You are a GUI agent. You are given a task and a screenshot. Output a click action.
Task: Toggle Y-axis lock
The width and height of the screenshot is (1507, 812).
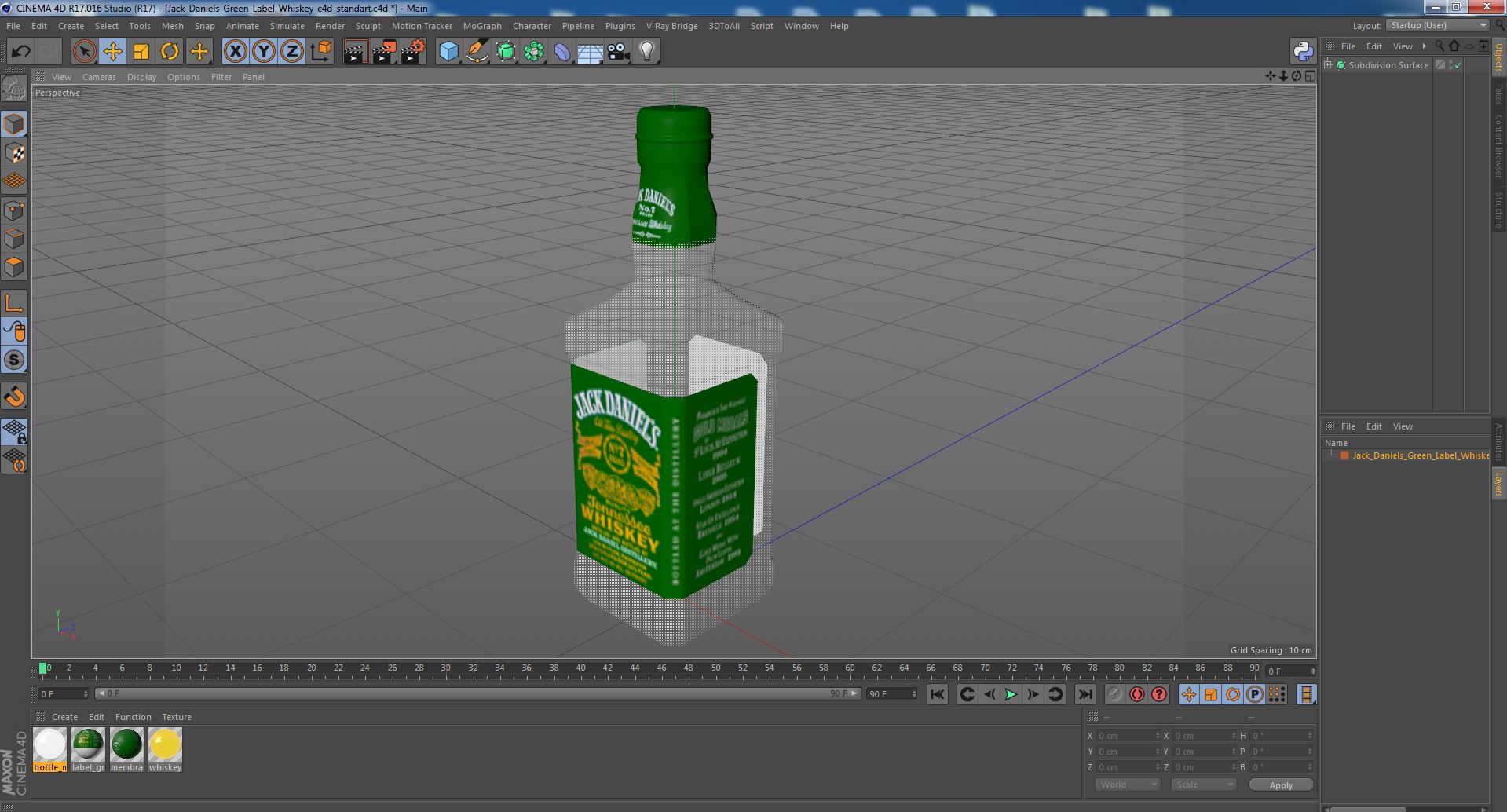pyautogui.click(x=264, y=52)
